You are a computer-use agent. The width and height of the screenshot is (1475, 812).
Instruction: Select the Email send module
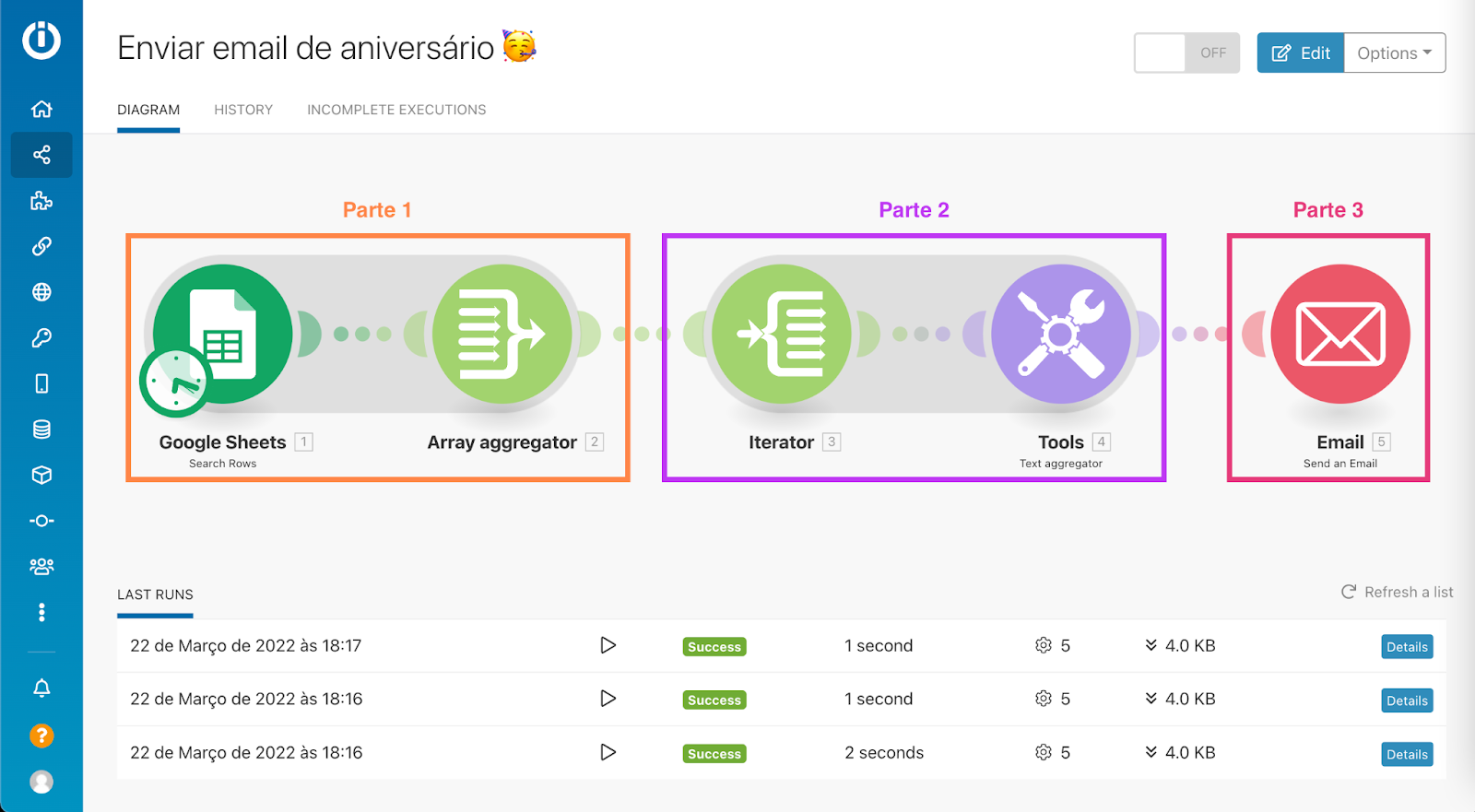(1340, 334)
